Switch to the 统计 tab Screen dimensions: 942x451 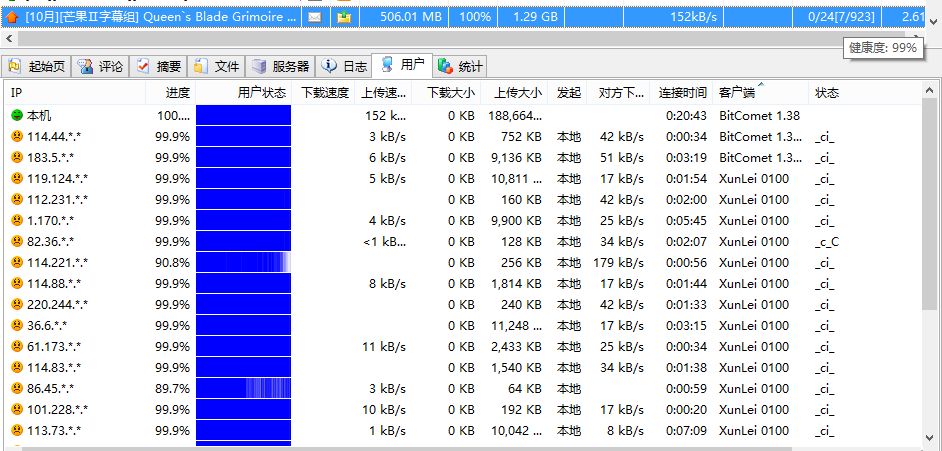click(460, 67)
